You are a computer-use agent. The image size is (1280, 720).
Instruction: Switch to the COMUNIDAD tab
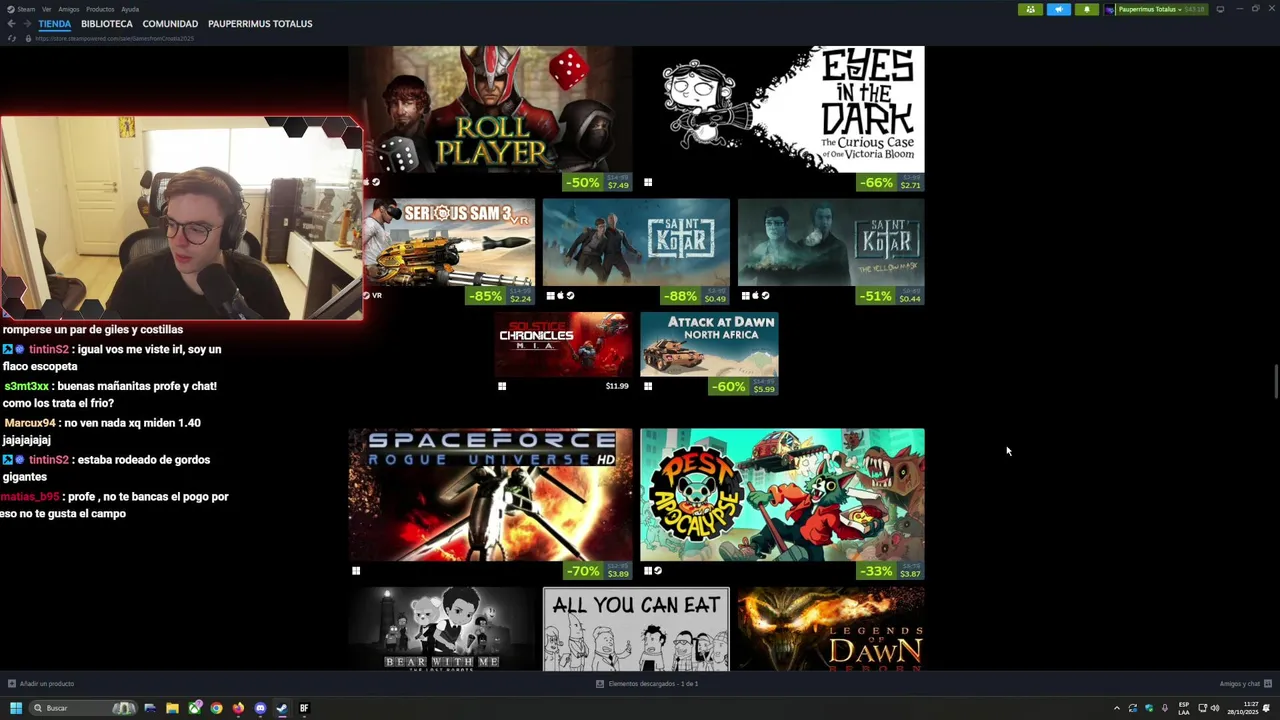(x=170, y=23)
